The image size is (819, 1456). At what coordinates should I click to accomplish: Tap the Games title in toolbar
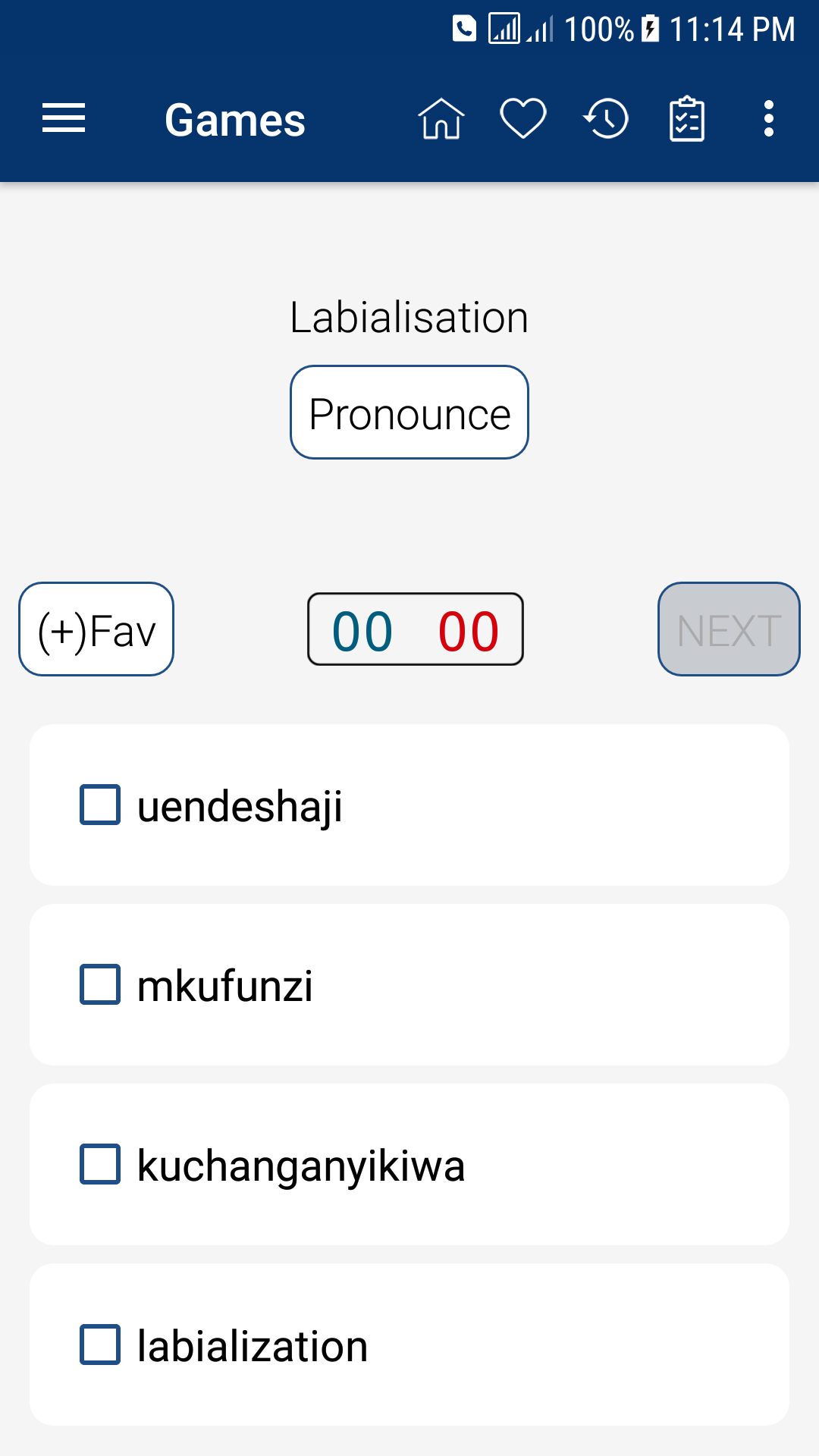pyautogui.click(x=235, y=120)
